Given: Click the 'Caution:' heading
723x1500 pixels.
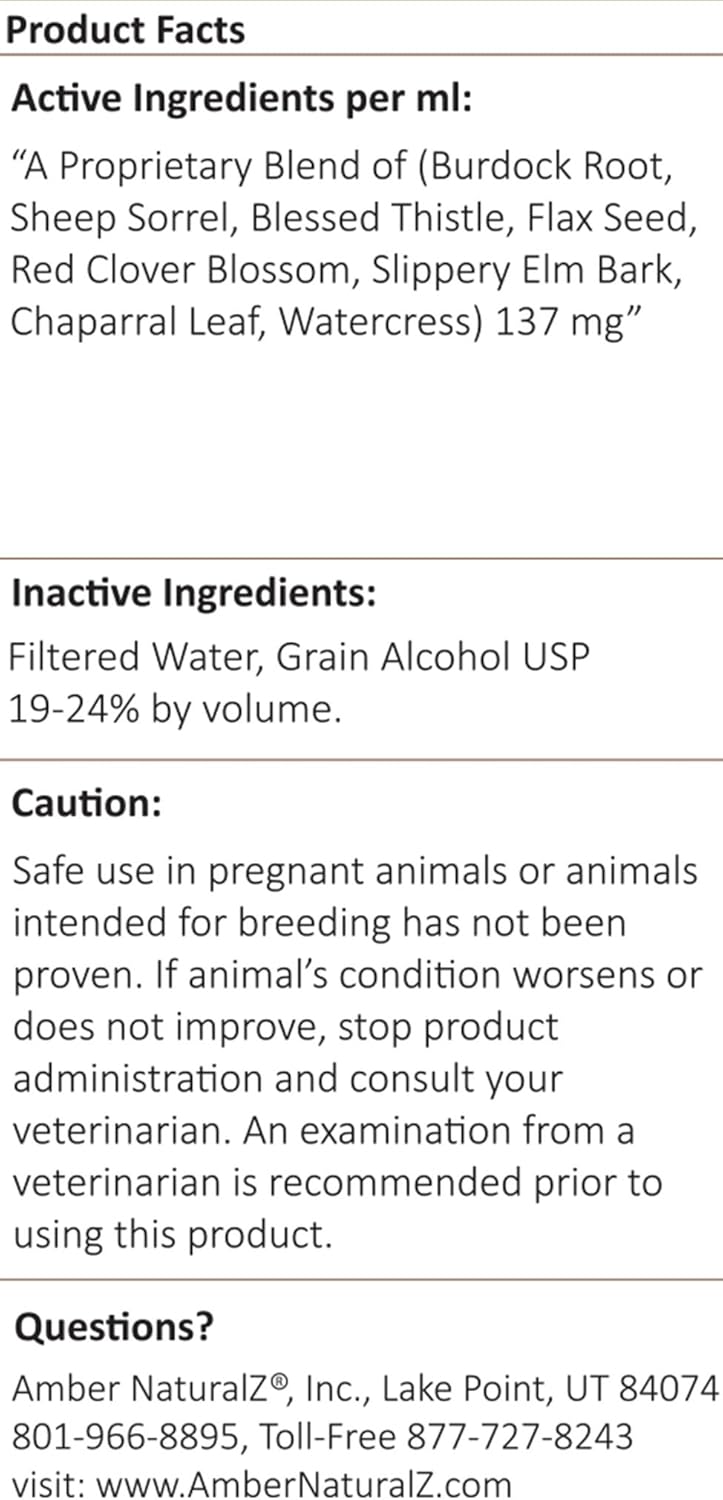Looking at the screenshot, I should 86,804.
